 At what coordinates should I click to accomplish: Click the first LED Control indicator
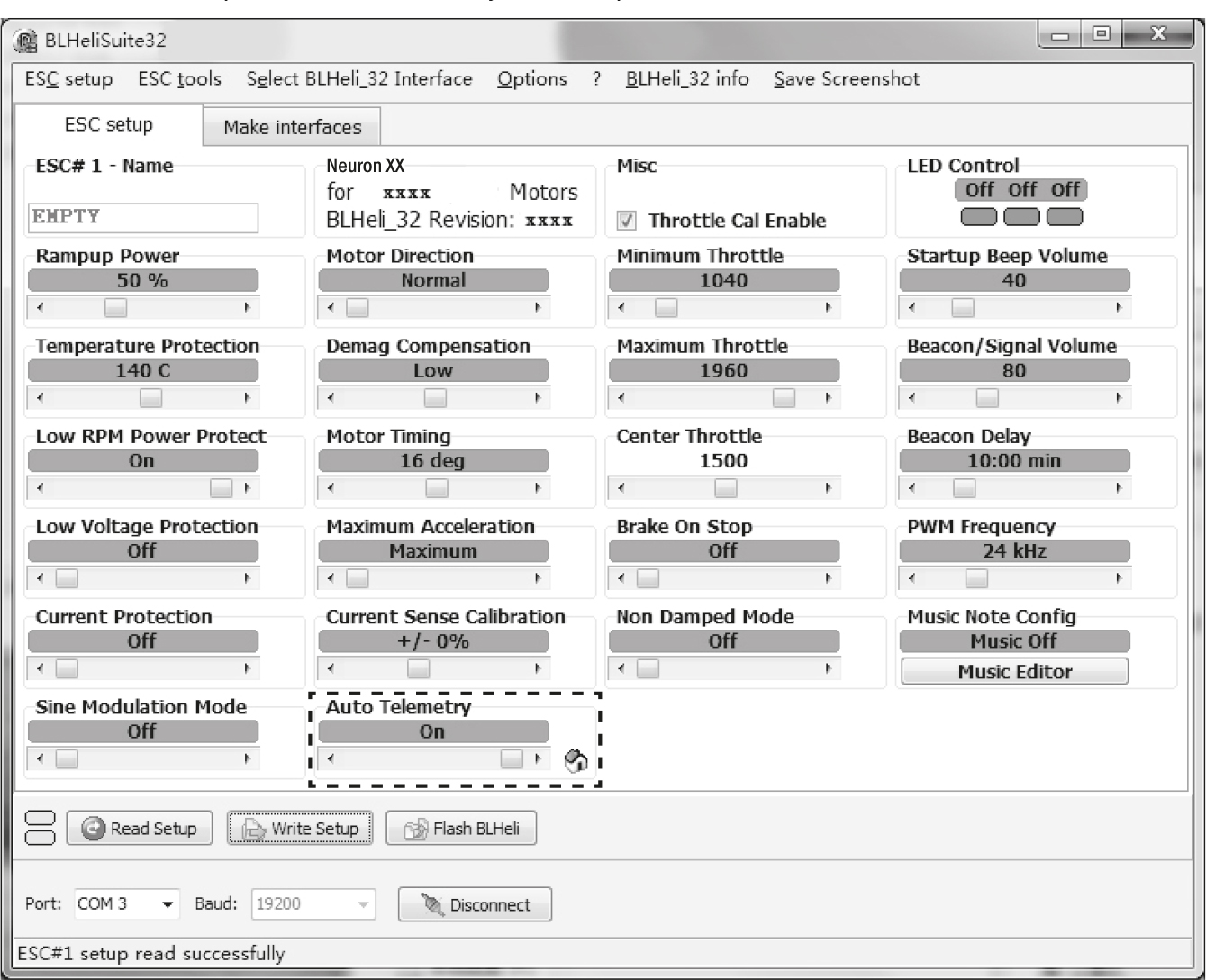click(x=980, y=216)
